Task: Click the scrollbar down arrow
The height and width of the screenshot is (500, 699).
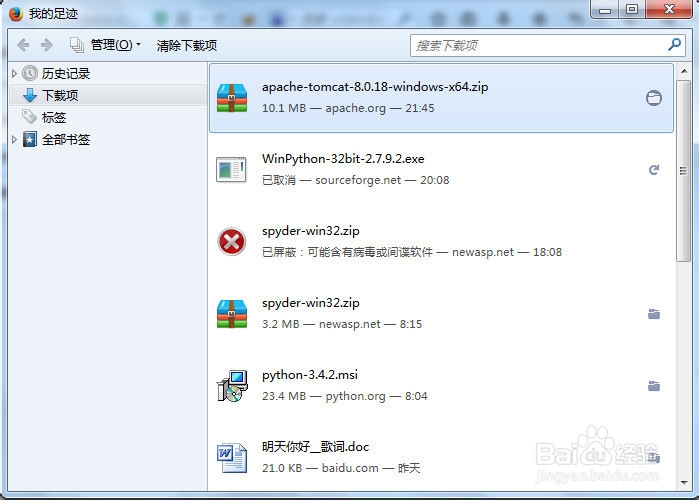Action: [684, 483]
